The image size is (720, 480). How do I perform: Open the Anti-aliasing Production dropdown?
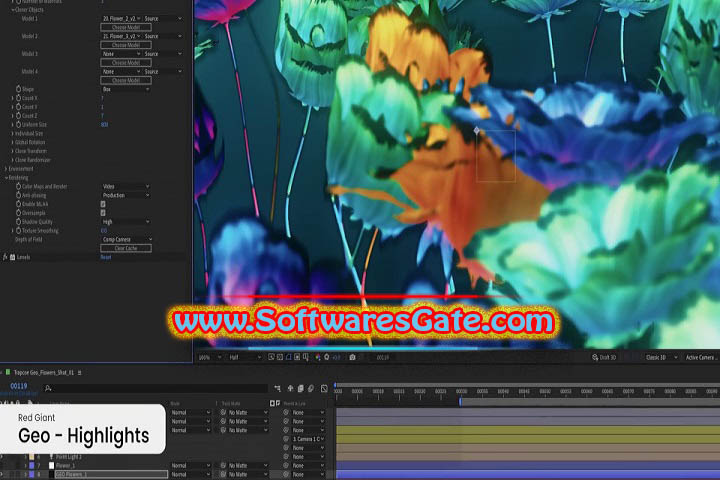point(126,195)
